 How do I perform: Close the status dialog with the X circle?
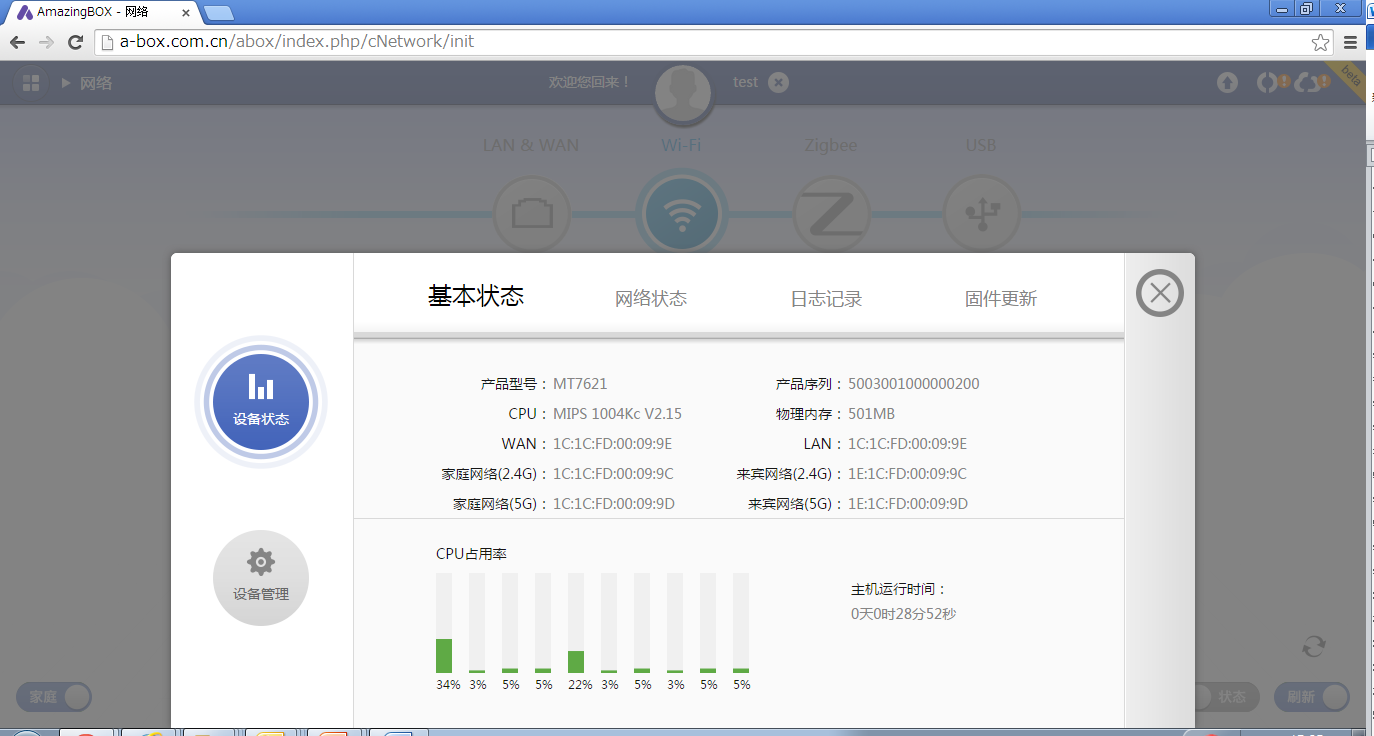(1159, 293)
